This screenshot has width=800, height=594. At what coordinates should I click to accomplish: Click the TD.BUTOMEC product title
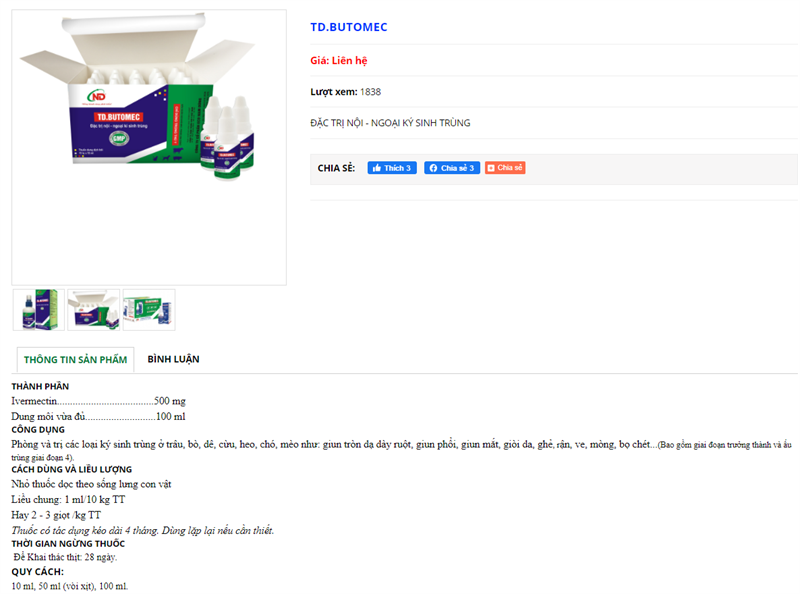pos(348,27)
